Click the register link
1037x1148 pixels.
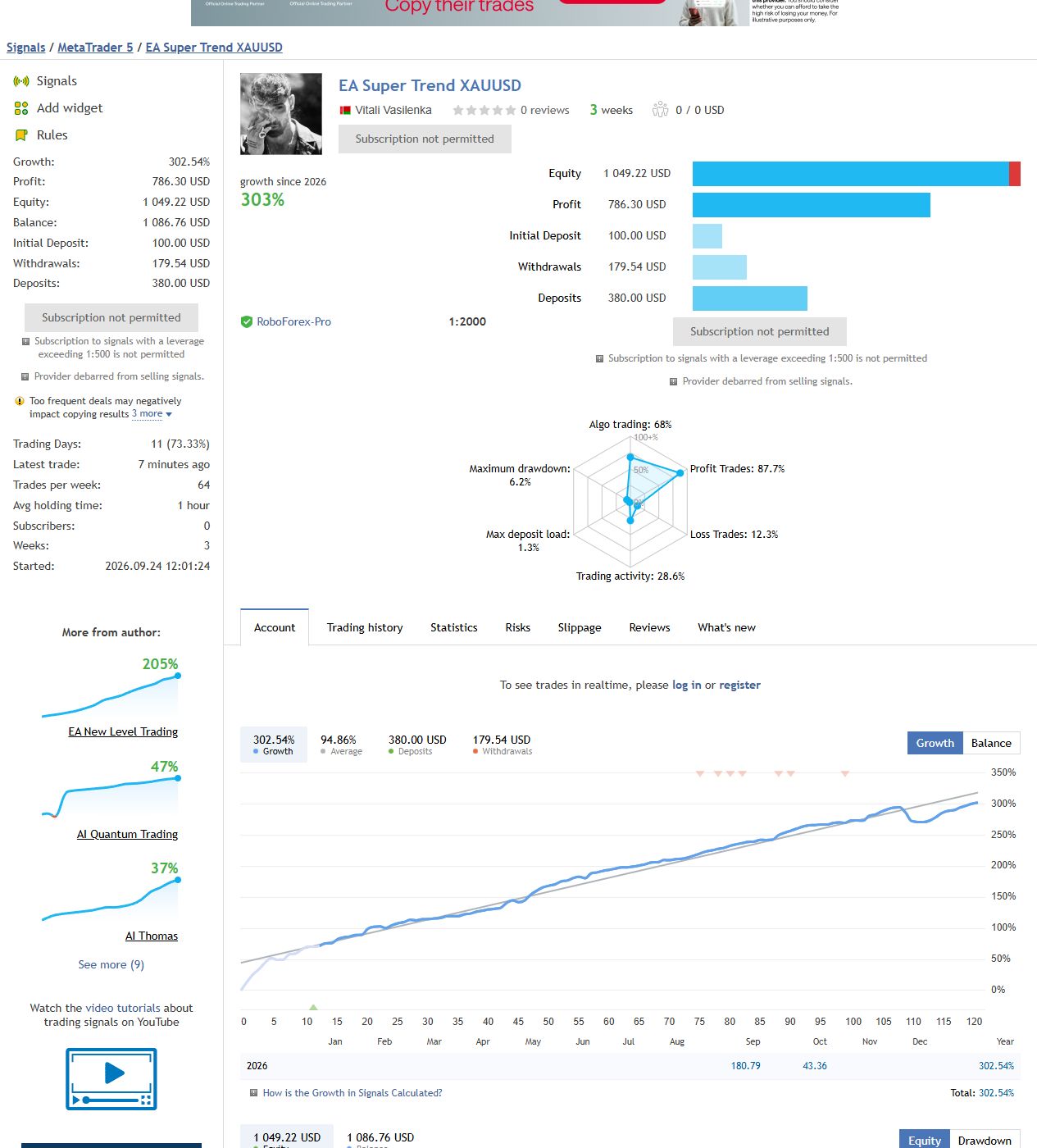tap(739, 685)
